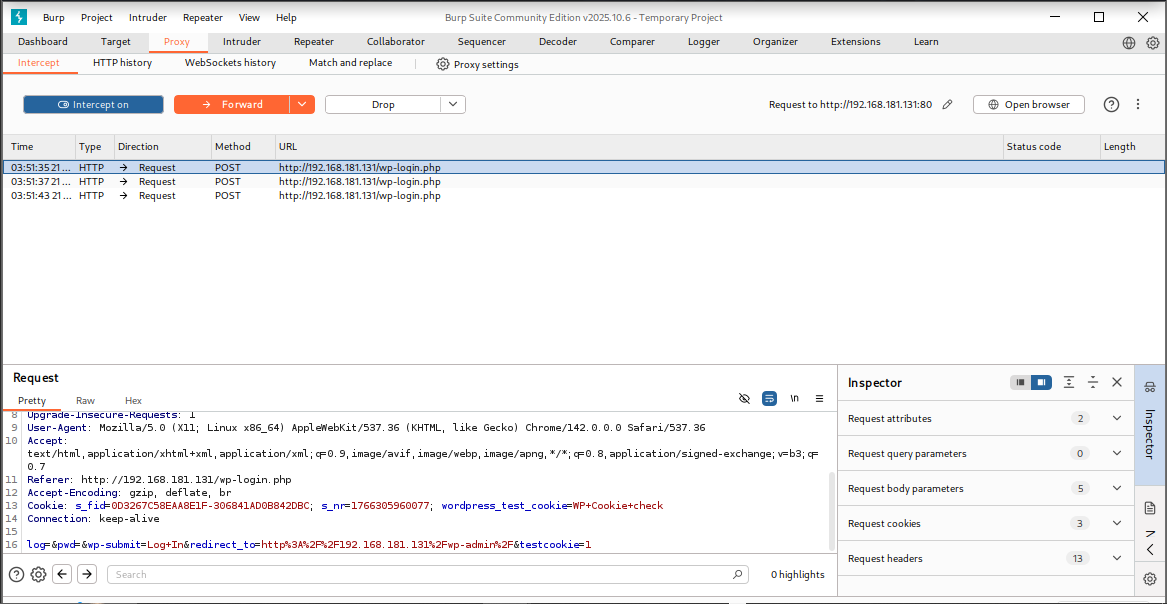
Task: Switch to the HTTP history tab
Action: 122,62
